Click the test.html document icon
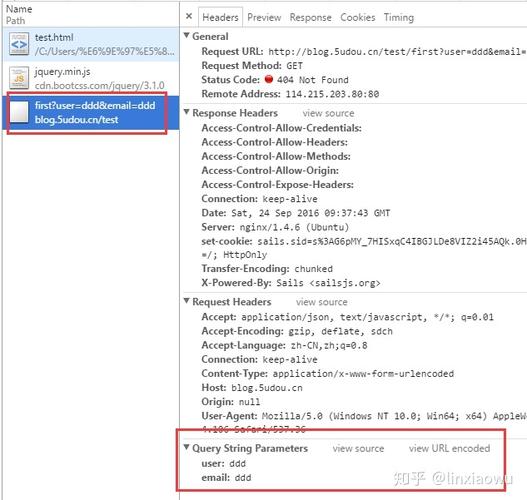 (x=19, y=44)
